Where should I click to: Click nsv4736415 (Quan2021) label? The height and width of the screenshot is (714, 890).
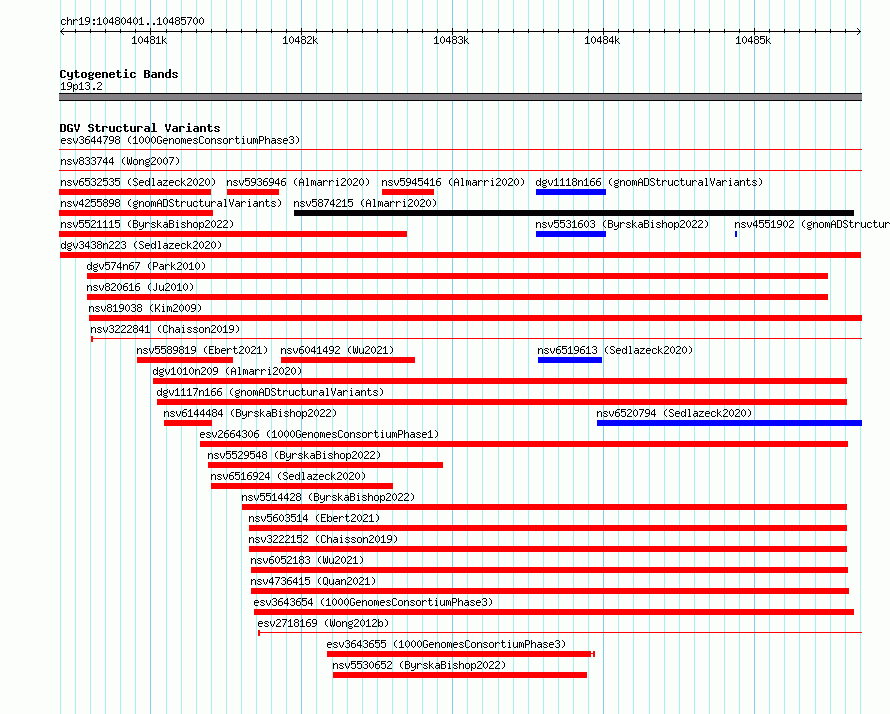pos(313,581)
